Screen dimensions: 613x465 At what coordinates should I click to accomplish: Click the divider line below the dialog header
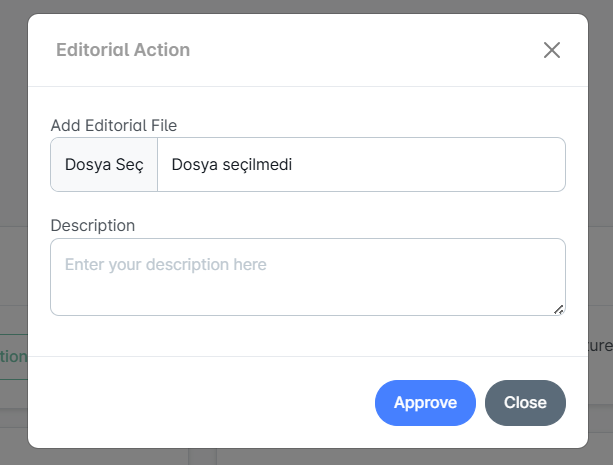pyautogui.click(x=307, y=87)
